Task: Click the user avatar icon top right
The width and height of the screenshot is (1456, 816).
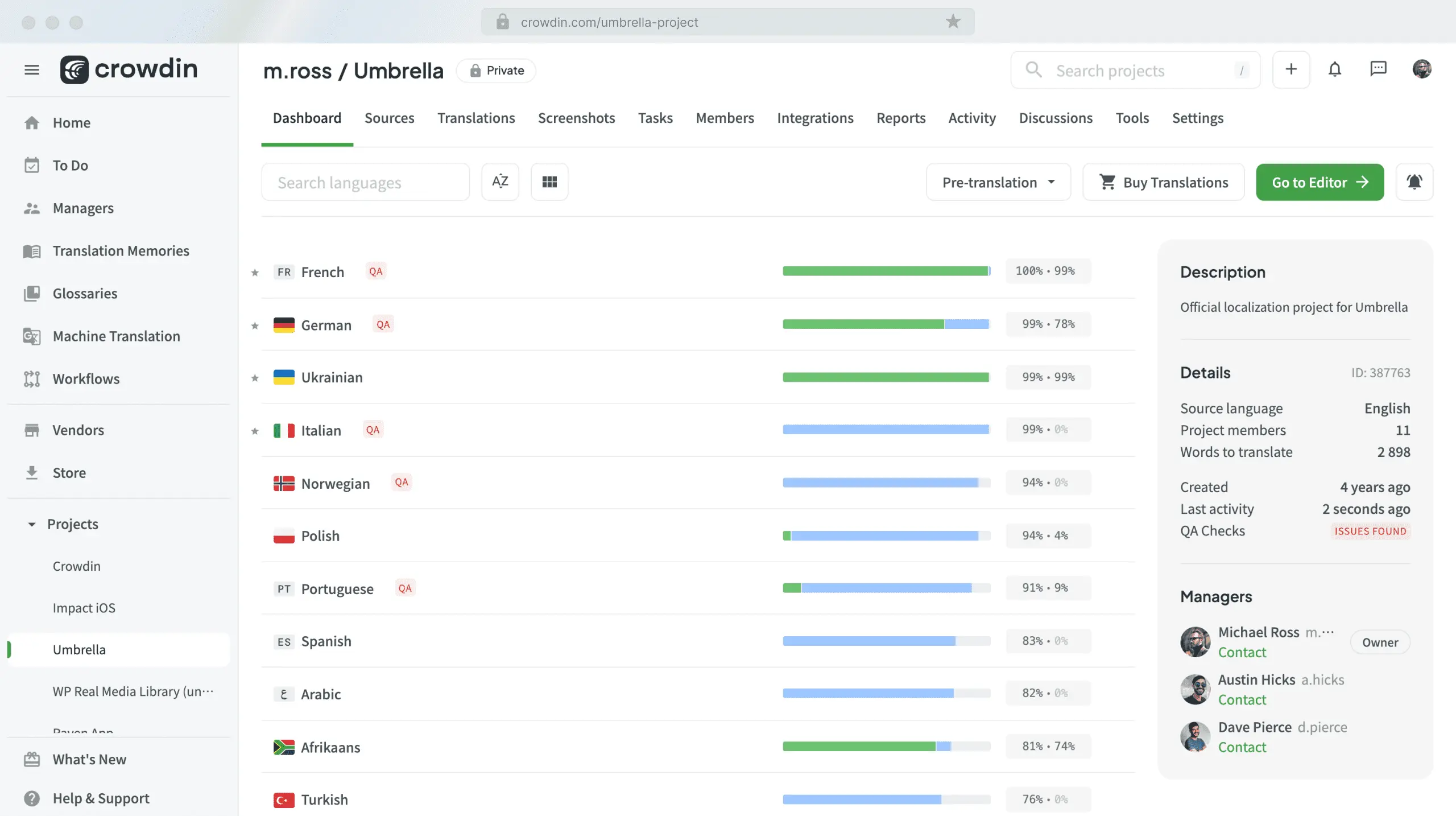Action: tap(1422, 70)
